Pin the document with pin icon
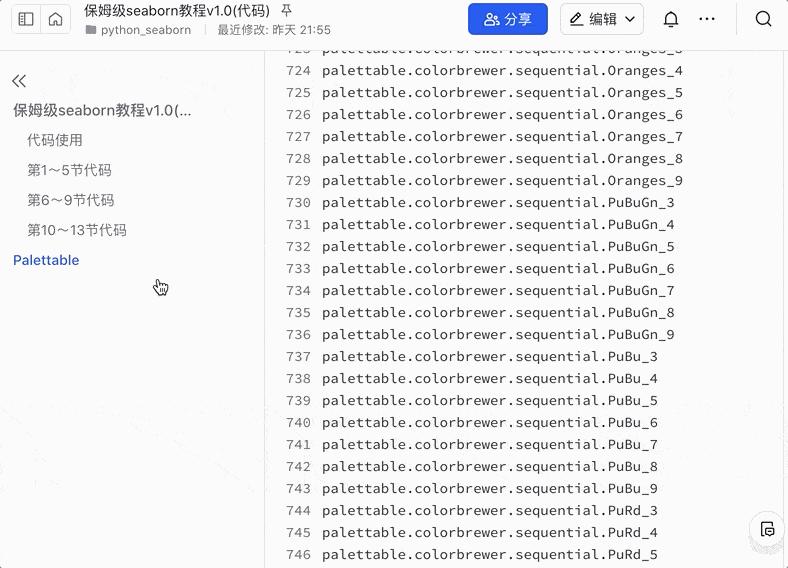This screenshot has height=568, width=788. 286,10
